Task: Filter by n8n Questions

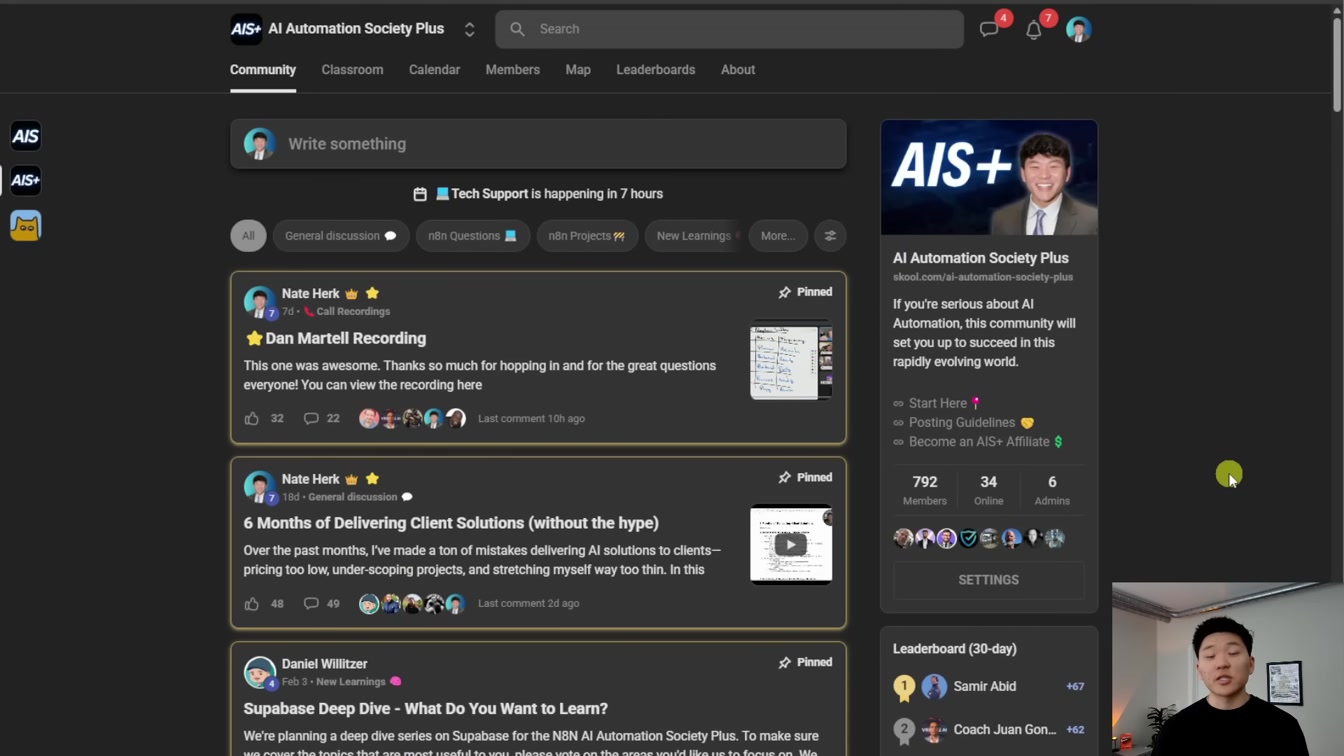Action: (473, 236)
